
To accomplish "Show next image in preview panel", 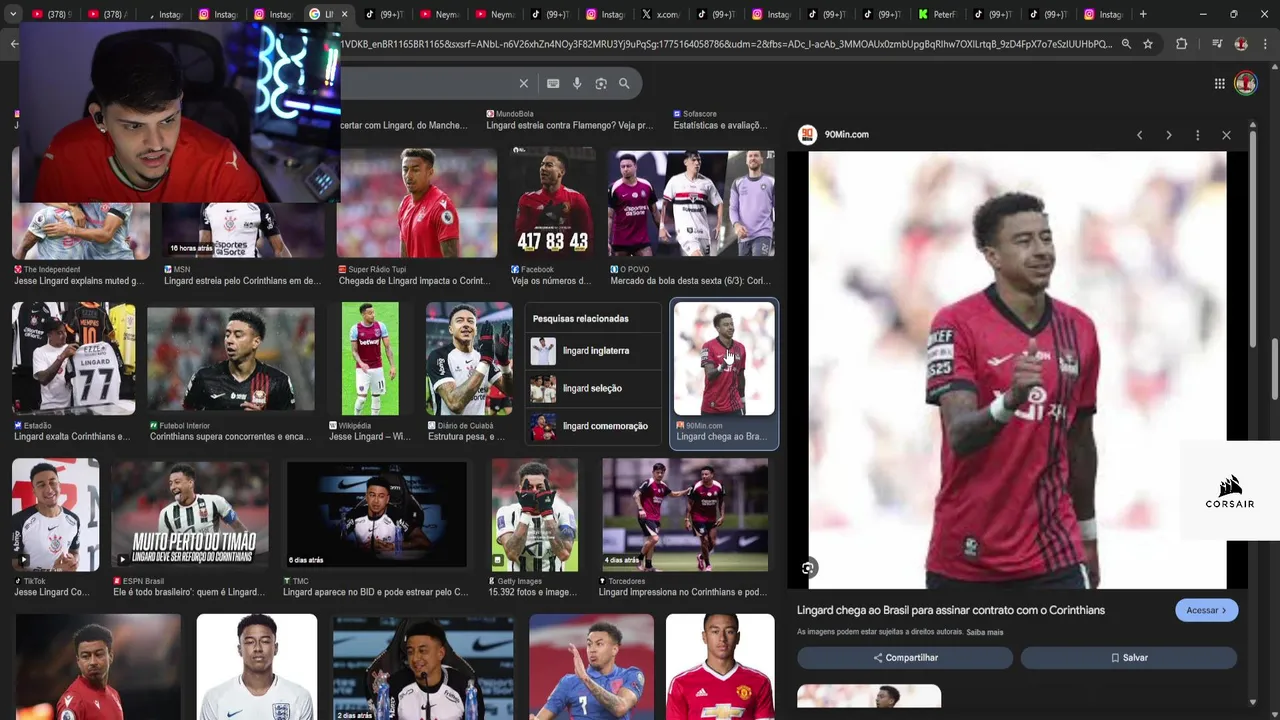I will click(1168, 135).
